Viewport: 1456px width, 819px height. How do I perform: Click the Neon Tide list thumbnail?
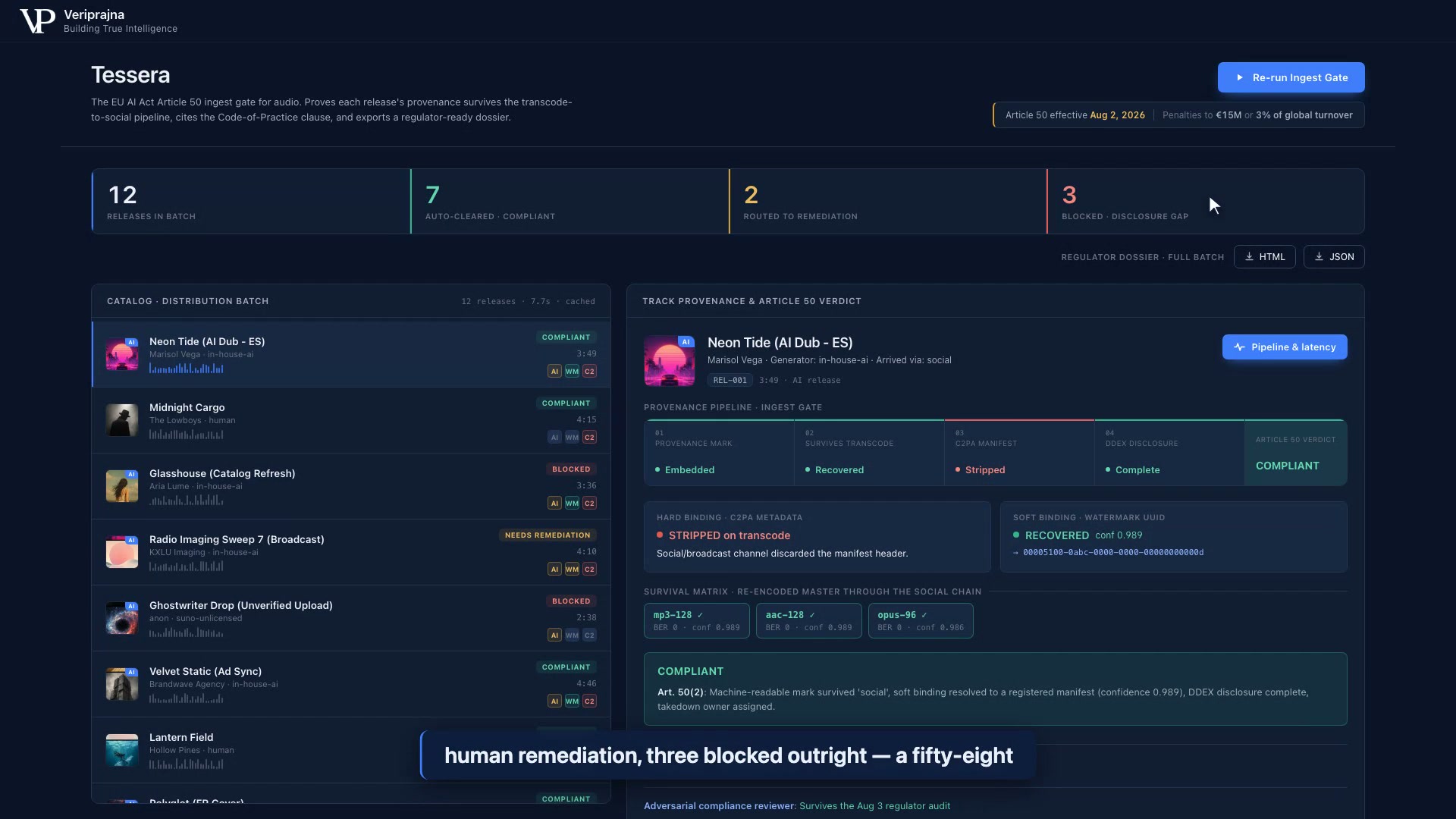(122, 354)
